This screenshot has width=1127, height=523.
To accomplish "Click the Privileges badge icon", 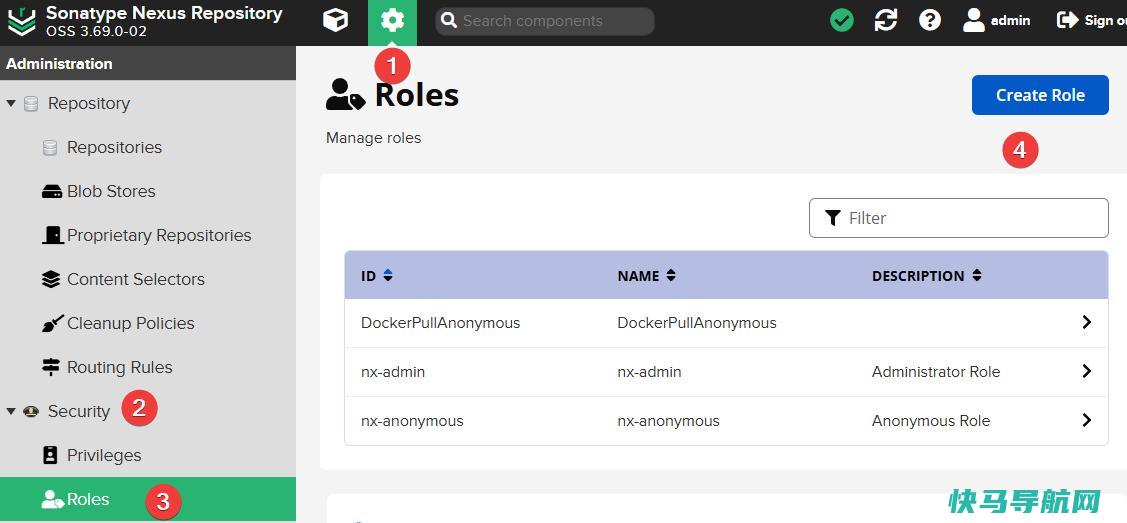I will pos(50,455).
